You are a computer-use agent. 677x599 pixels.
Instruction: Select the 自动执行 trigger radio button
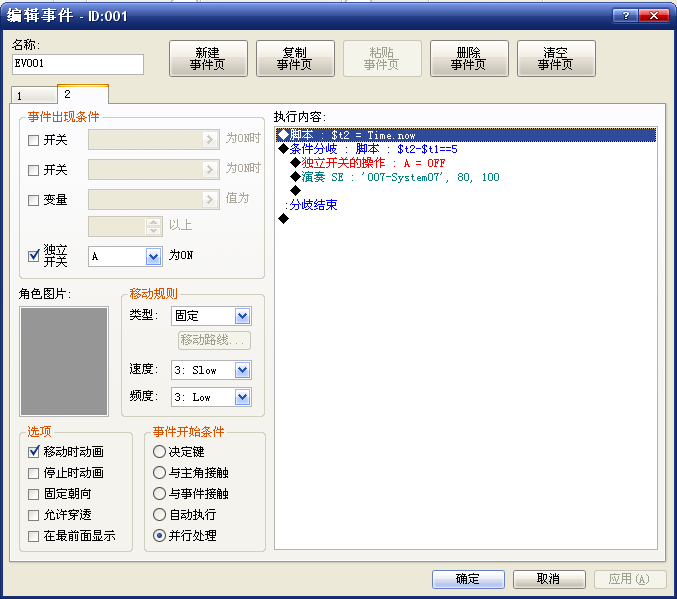click(x=159, y=515)
